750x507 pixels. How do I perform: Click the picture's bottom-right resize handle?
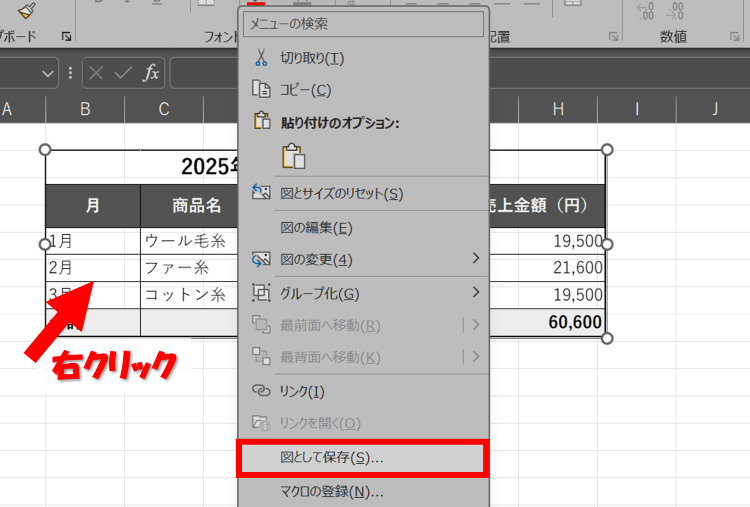click(x=607, y=339)
